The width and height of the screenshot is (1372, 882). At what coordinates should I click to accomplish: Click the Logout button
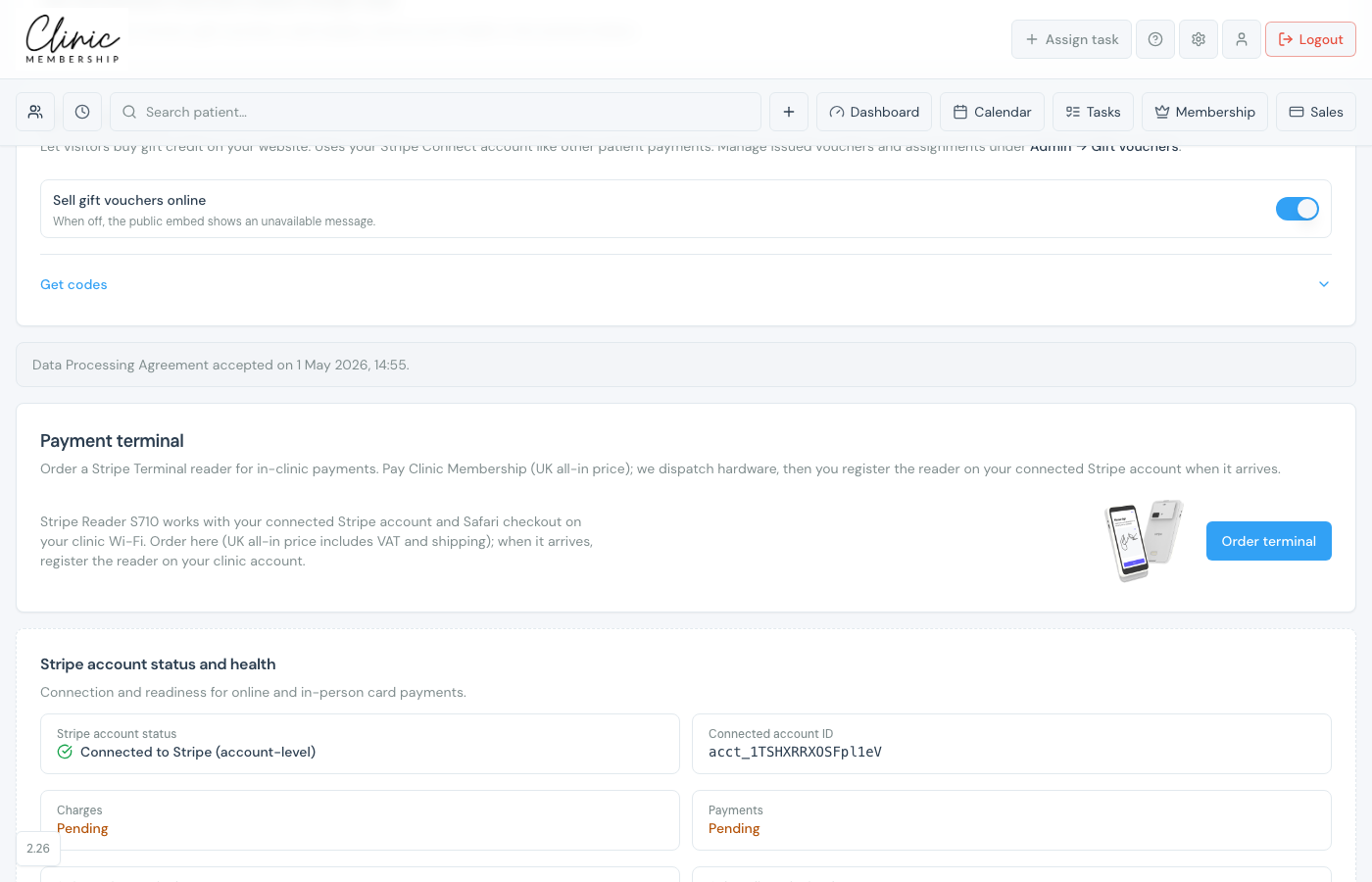tap(1310, 39)
